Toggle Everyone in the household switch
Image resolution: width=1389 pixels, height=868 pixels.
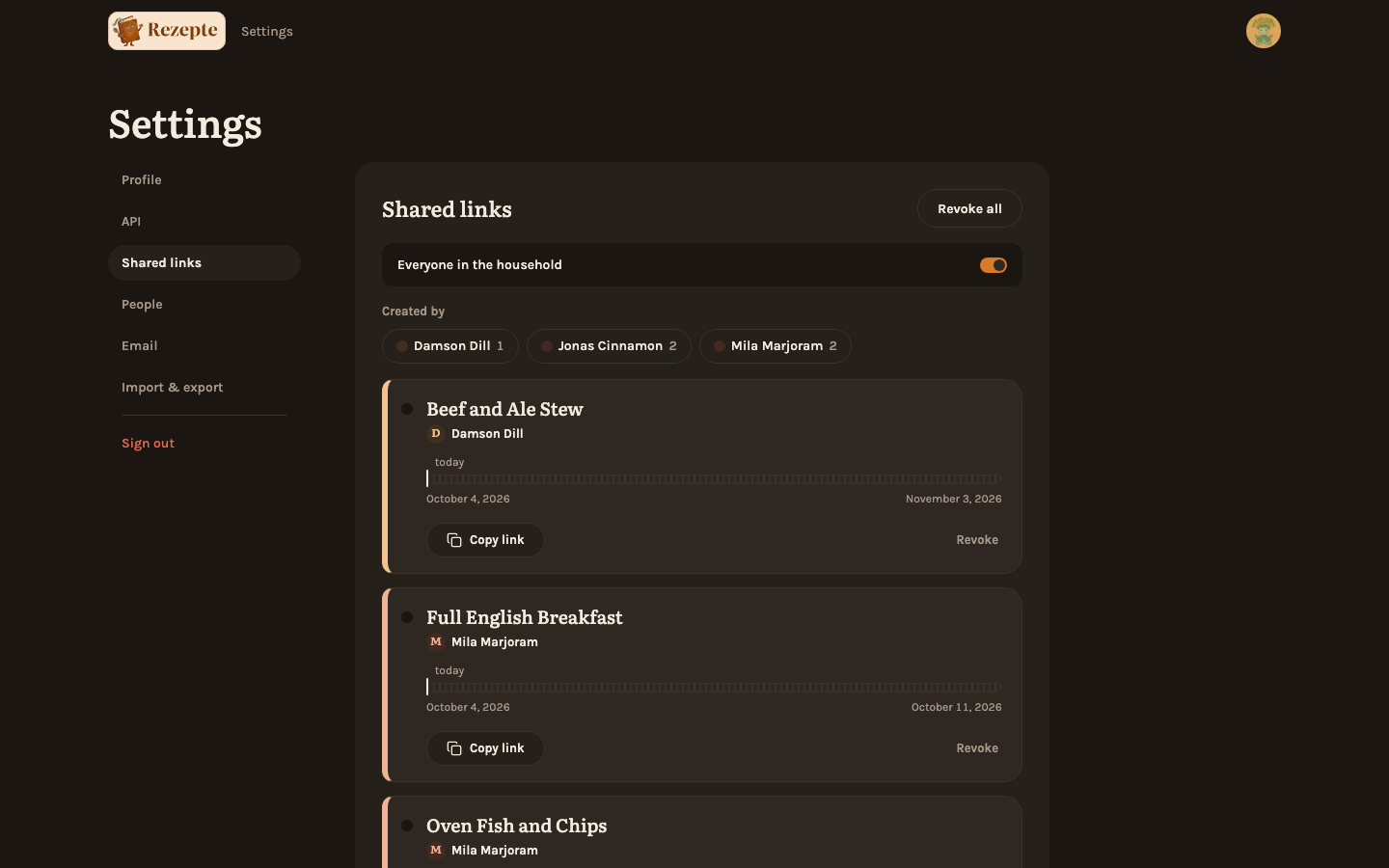pos(994,265)
